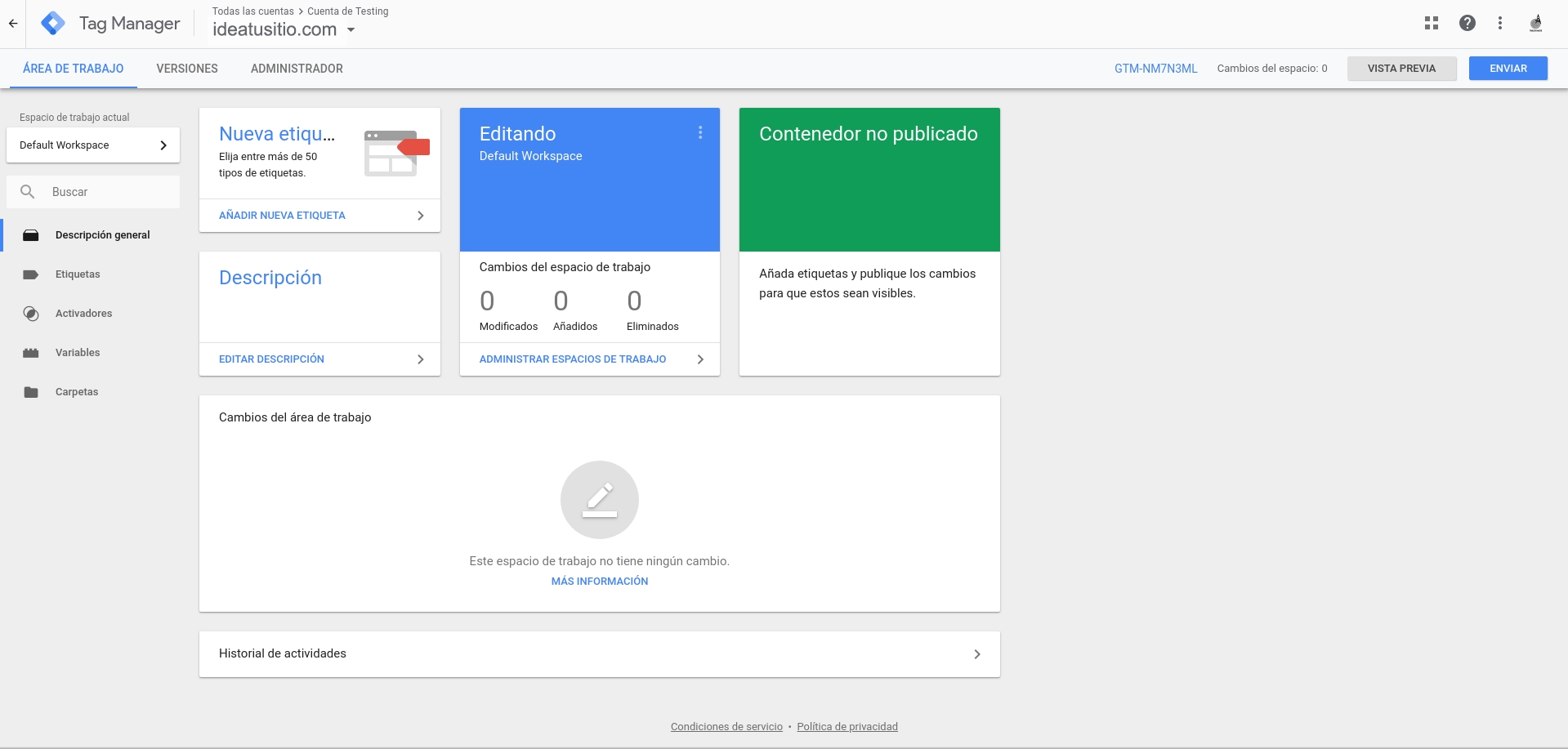This screenshot has width=1568, height=749.
Task: Click the back arrow icon
Action: point(13,24)
